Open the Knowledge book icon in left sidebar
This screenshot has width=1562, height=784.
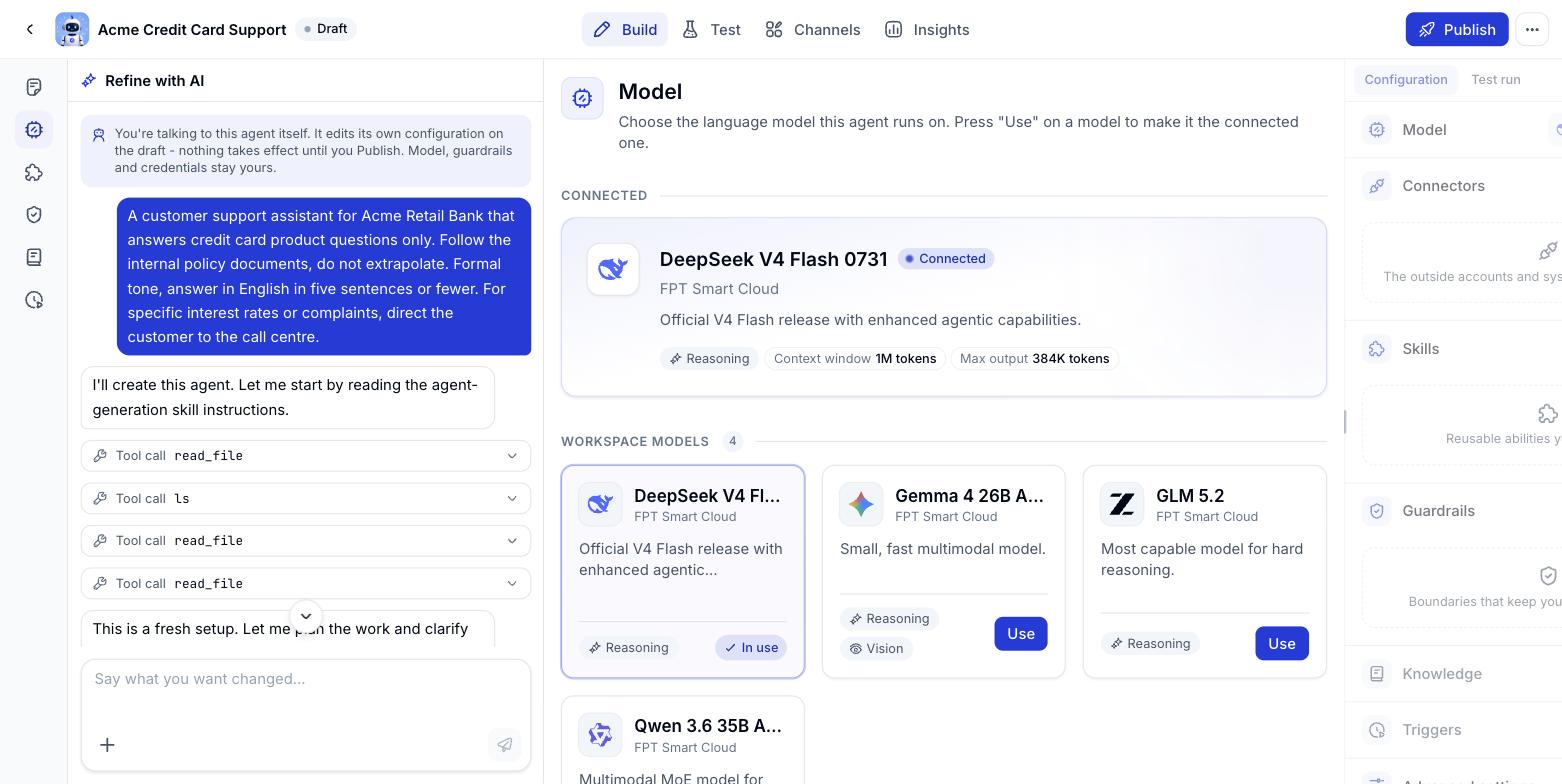[x=34, y=257]
